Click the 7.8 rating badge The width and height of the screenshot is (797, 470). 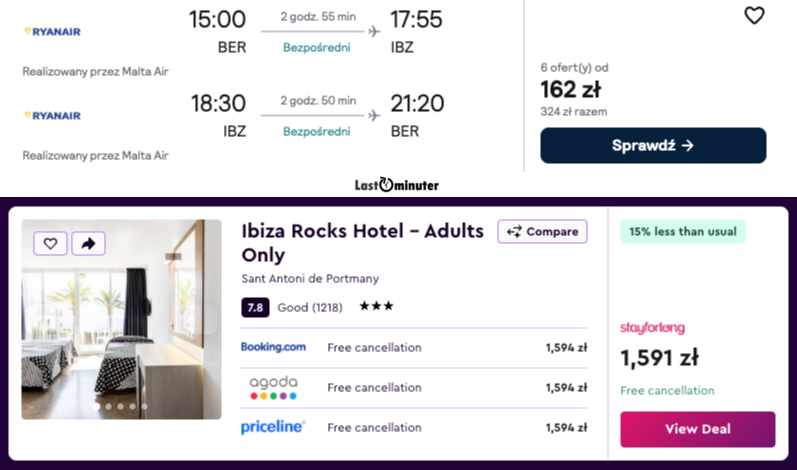(x=255, y=307)
